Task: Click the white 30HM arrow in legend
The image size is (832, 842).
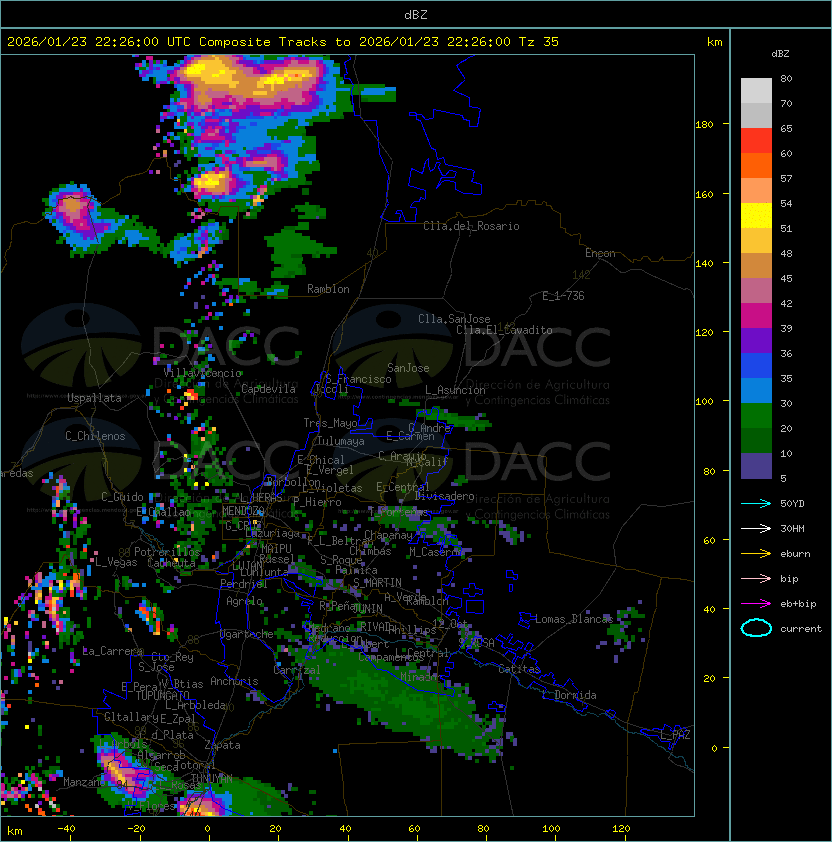Action: [x=756, y=528]
